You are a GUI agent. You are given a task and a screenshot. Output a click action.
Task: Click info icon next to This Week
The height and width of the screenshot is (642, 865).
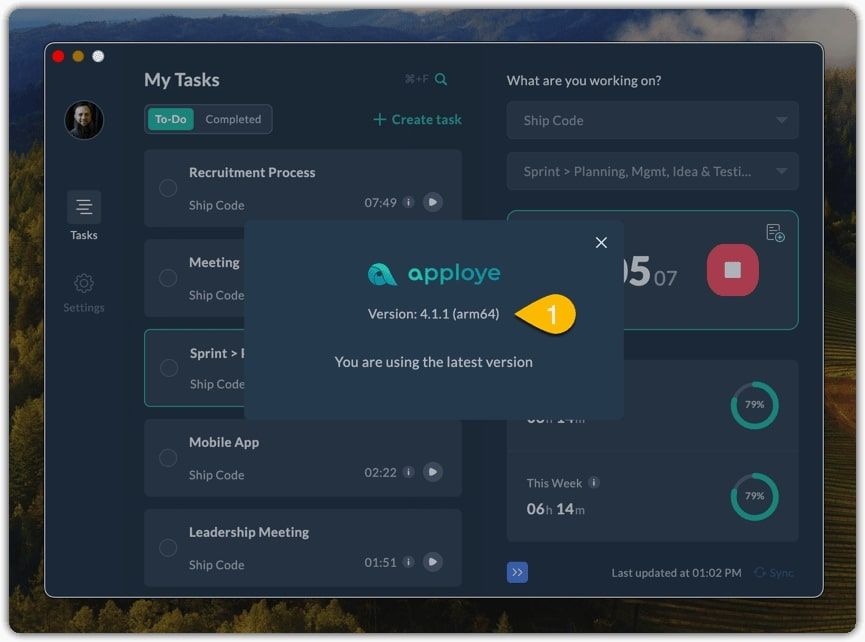[x=594, y=483]
